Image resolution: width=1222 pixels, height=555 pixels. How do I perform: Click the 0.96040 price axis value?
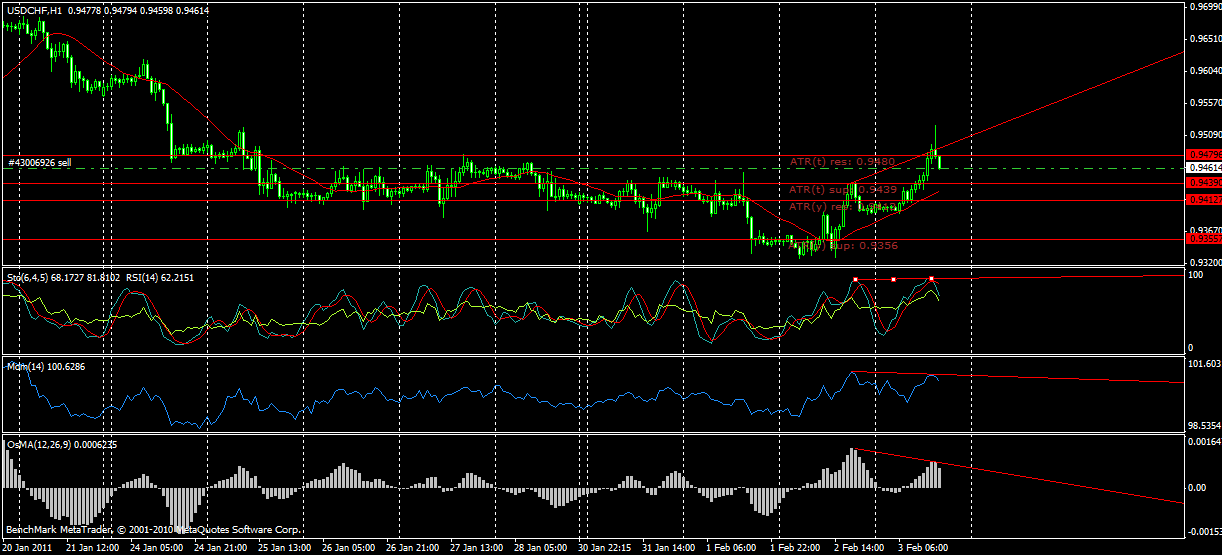(1205, 71)
